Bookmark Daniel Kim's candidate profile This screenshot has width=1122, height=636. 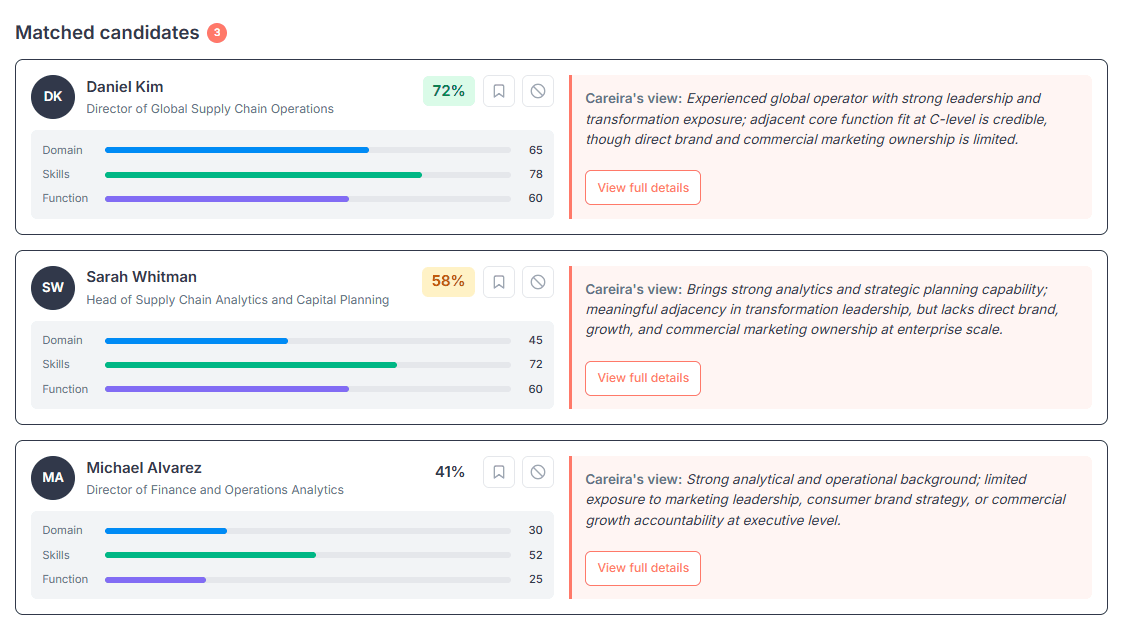(x=498, y=90)
